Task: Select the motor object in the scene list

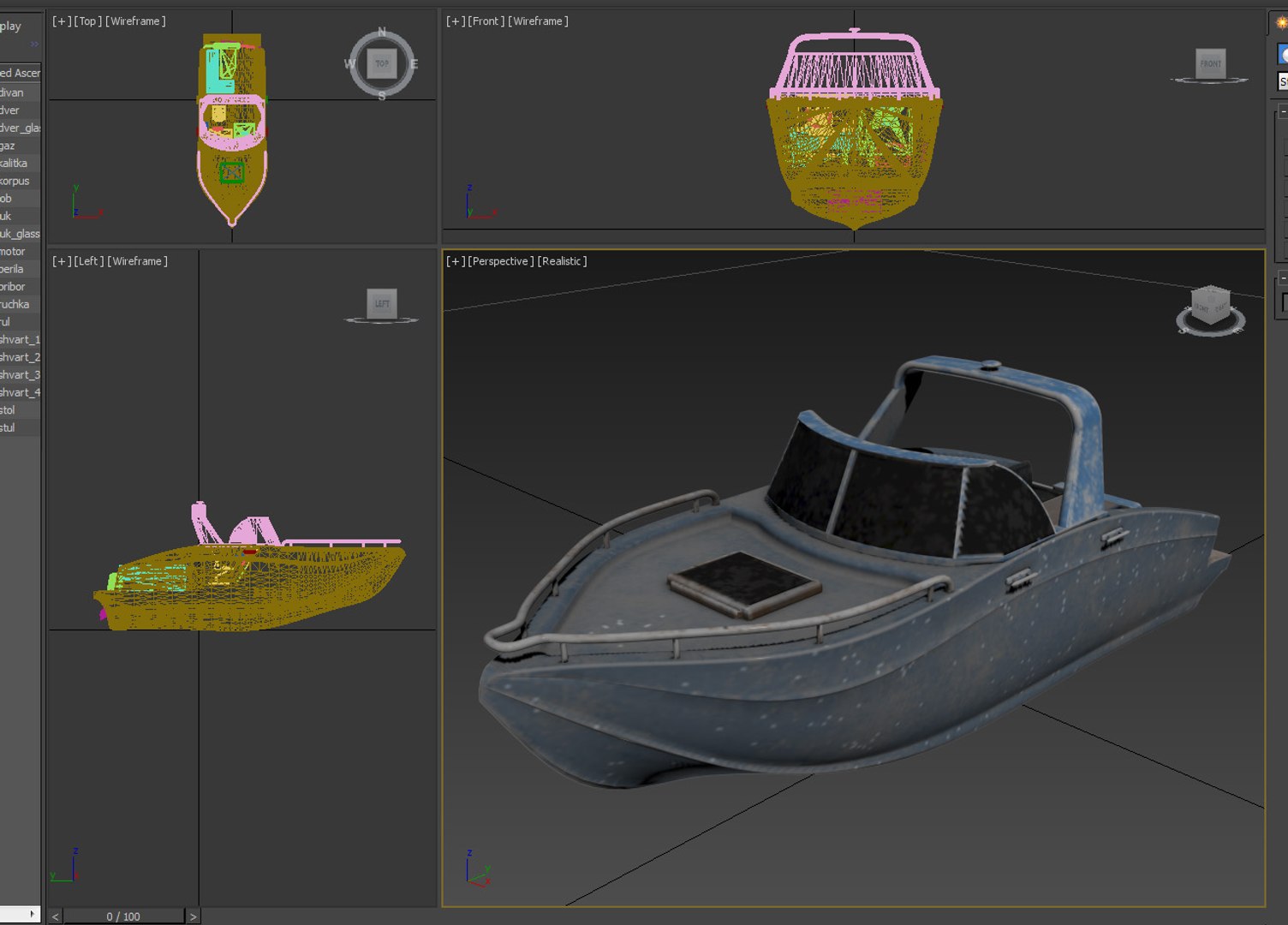Action: click(20, 251)
